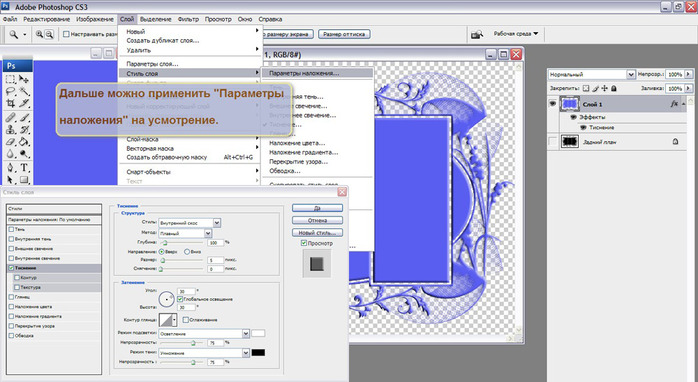The width and height of the screenshot is (698, 382).
Task: Click the lock image pixels brush icon
Action: coord(595,88)
